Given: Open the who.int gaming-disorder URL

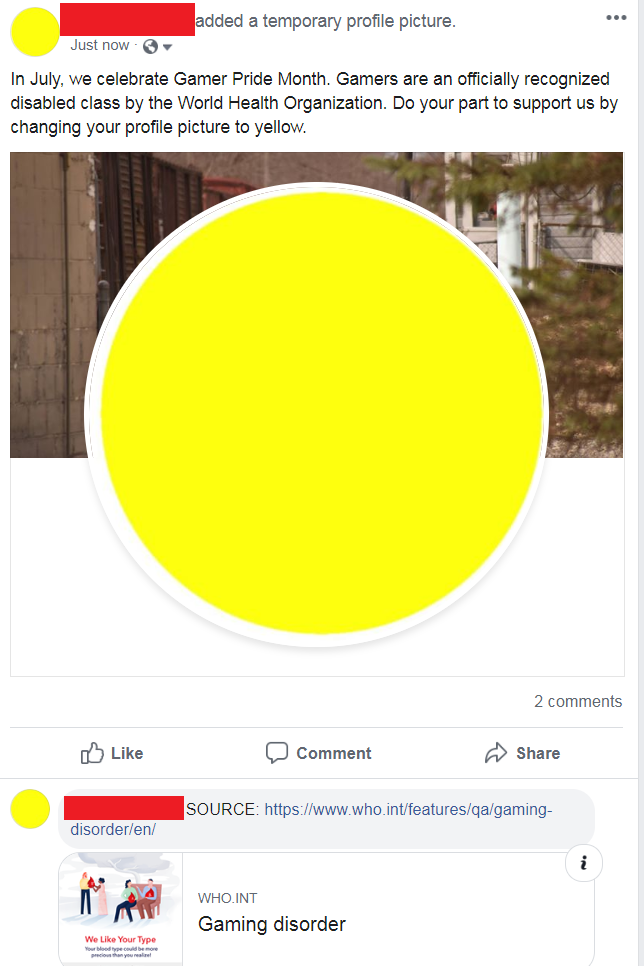Looking at the screenshot, I should pyautogui.click(x=311, y=819).
